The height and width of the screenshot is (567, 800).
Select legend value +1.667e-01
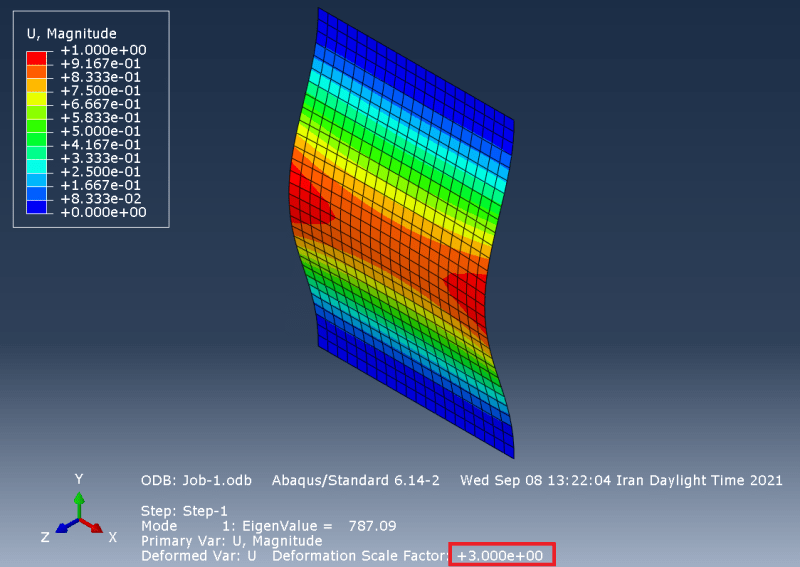point(101,185)
